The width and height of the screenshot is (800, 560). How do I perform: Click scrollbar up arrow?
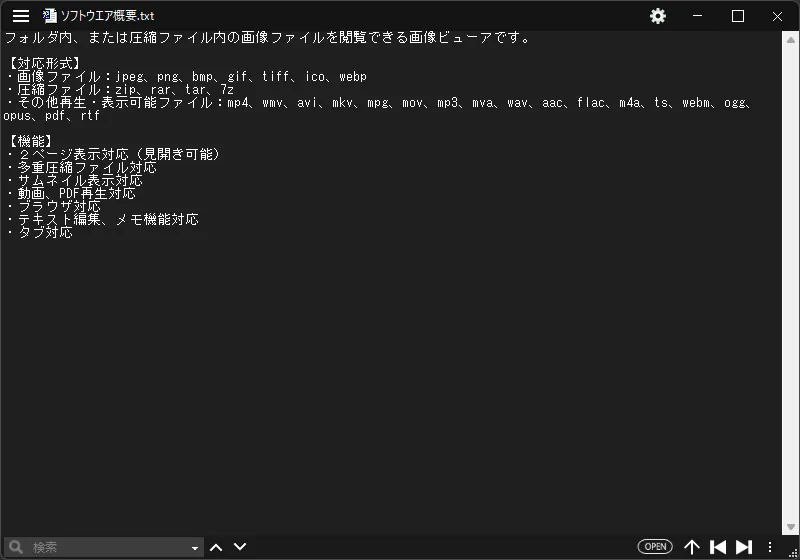[x=791, y=40]
